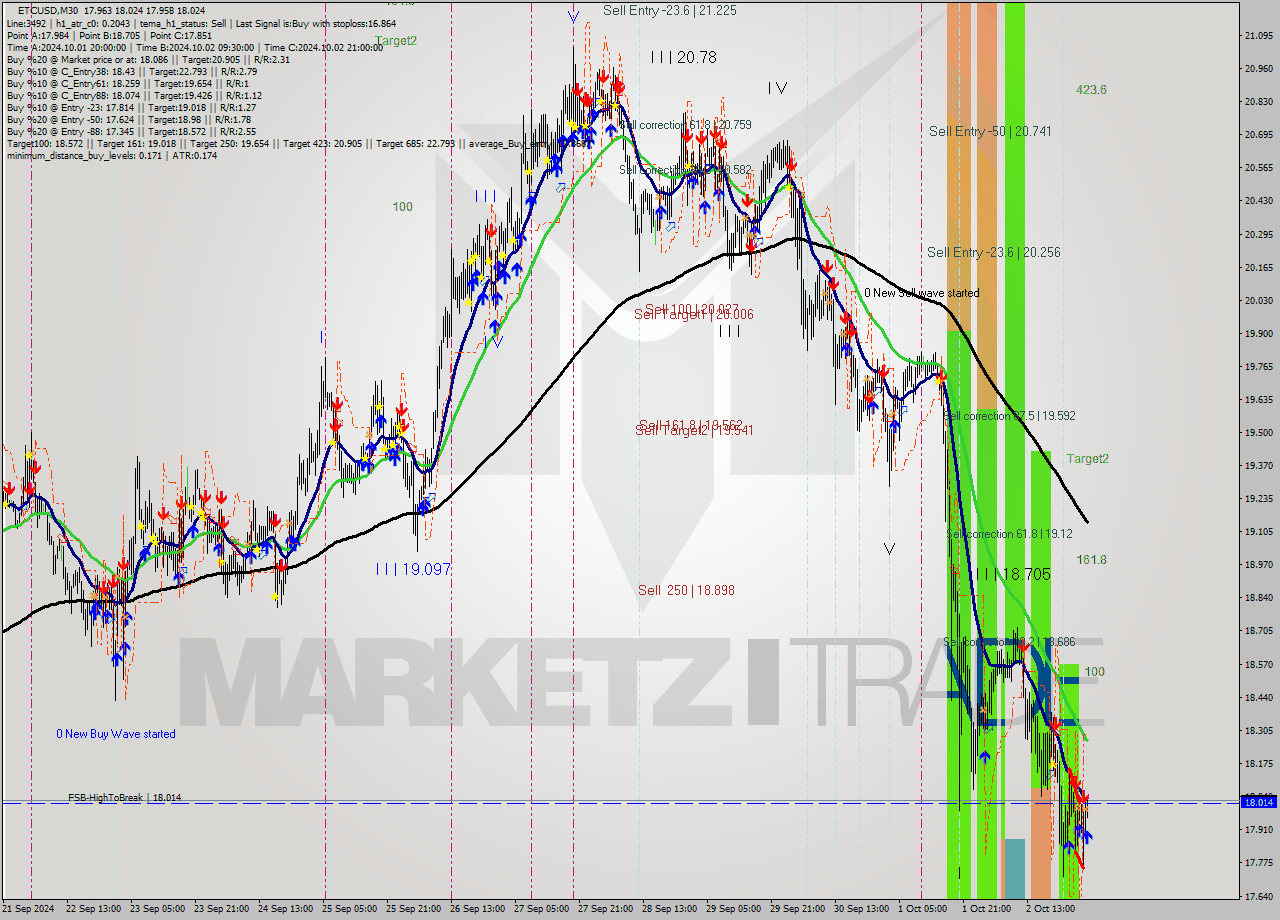
Task: Click the '1 Oct 21:00' time axis label
Action: pyautogui.click(x=988, y=909)
